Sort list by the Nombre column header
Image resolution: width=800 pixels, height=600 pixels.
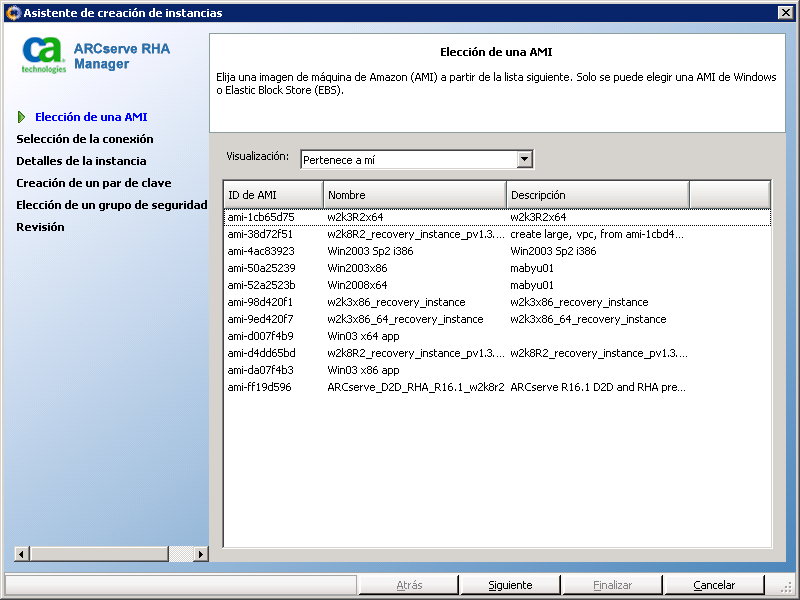click(414, 195)
